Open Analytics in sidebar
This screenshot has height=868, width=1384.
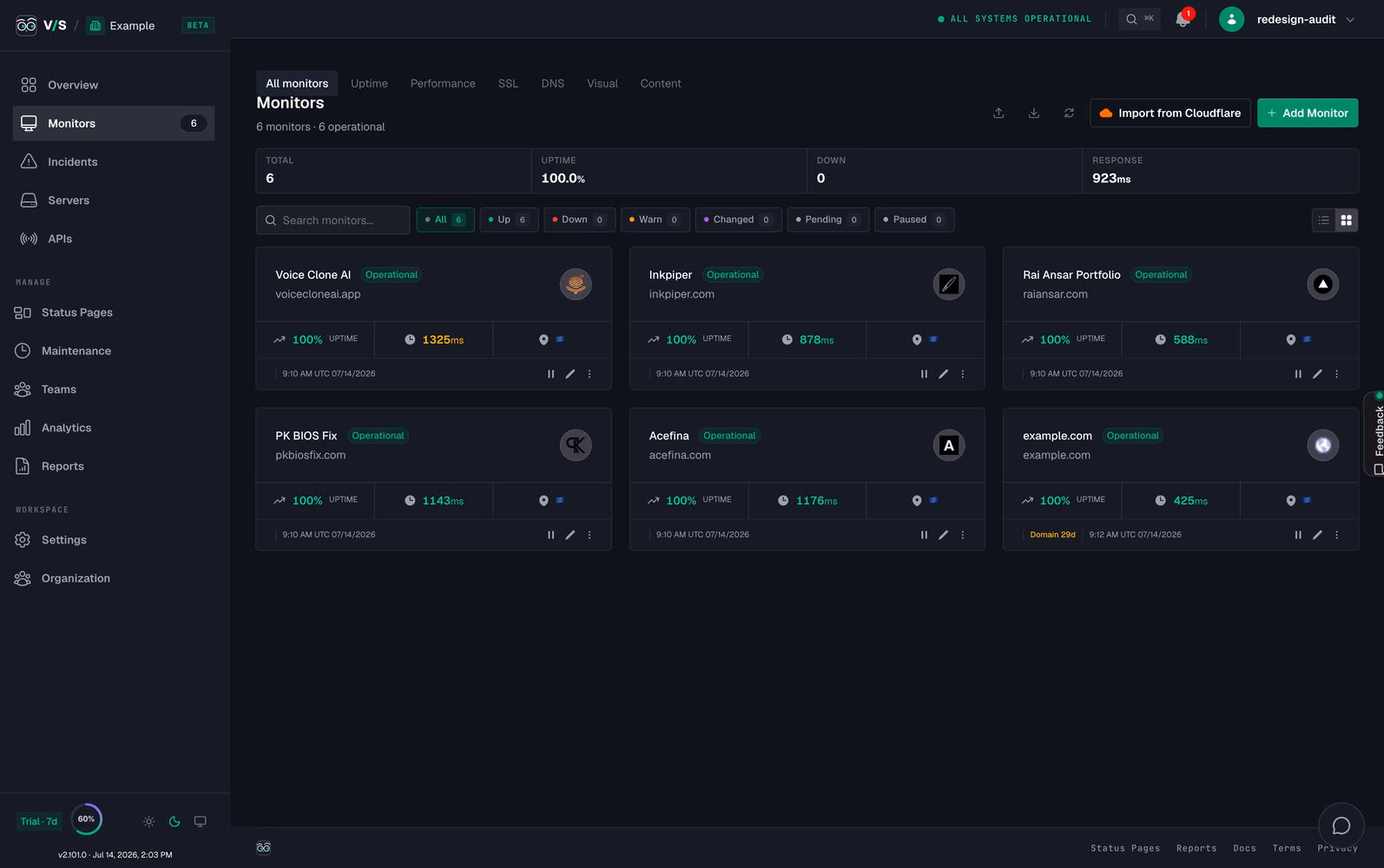pyautogui.click(x=114, y=428)
